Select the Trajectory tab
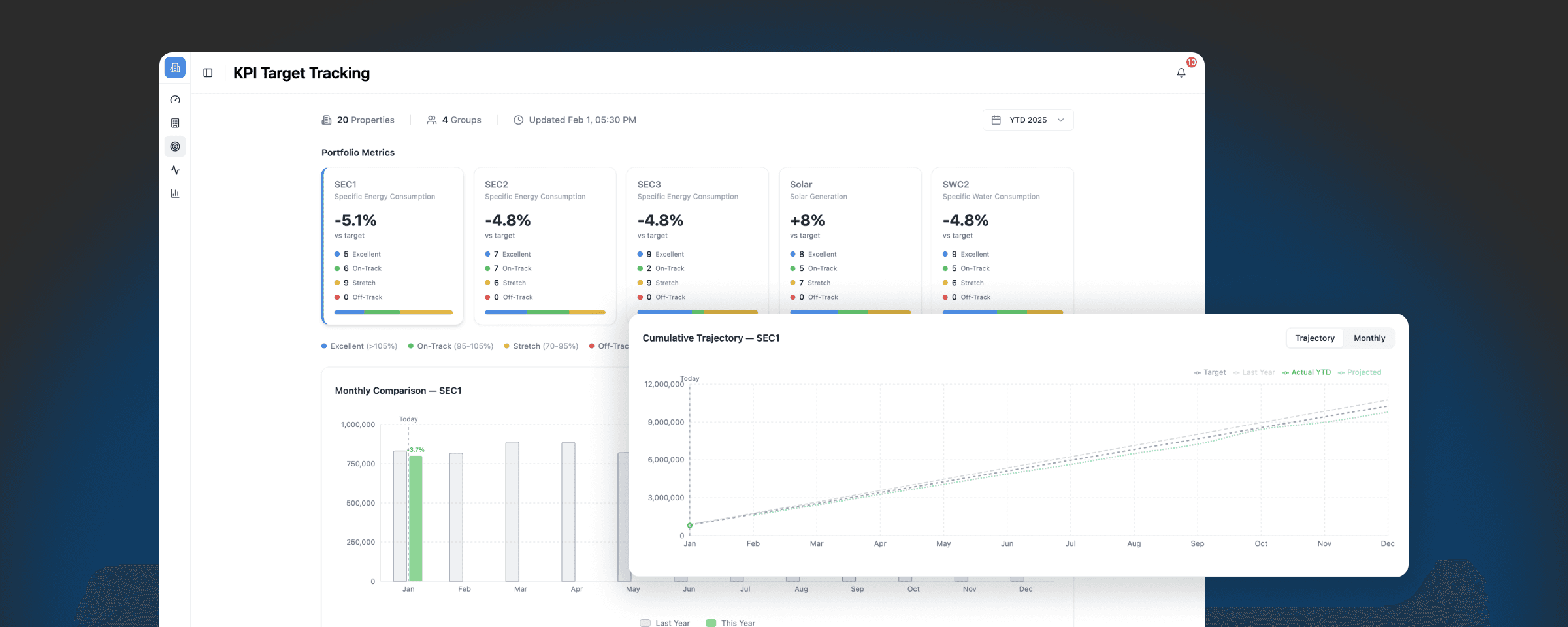1568x627 pixels. click(x=1315, y=338)
